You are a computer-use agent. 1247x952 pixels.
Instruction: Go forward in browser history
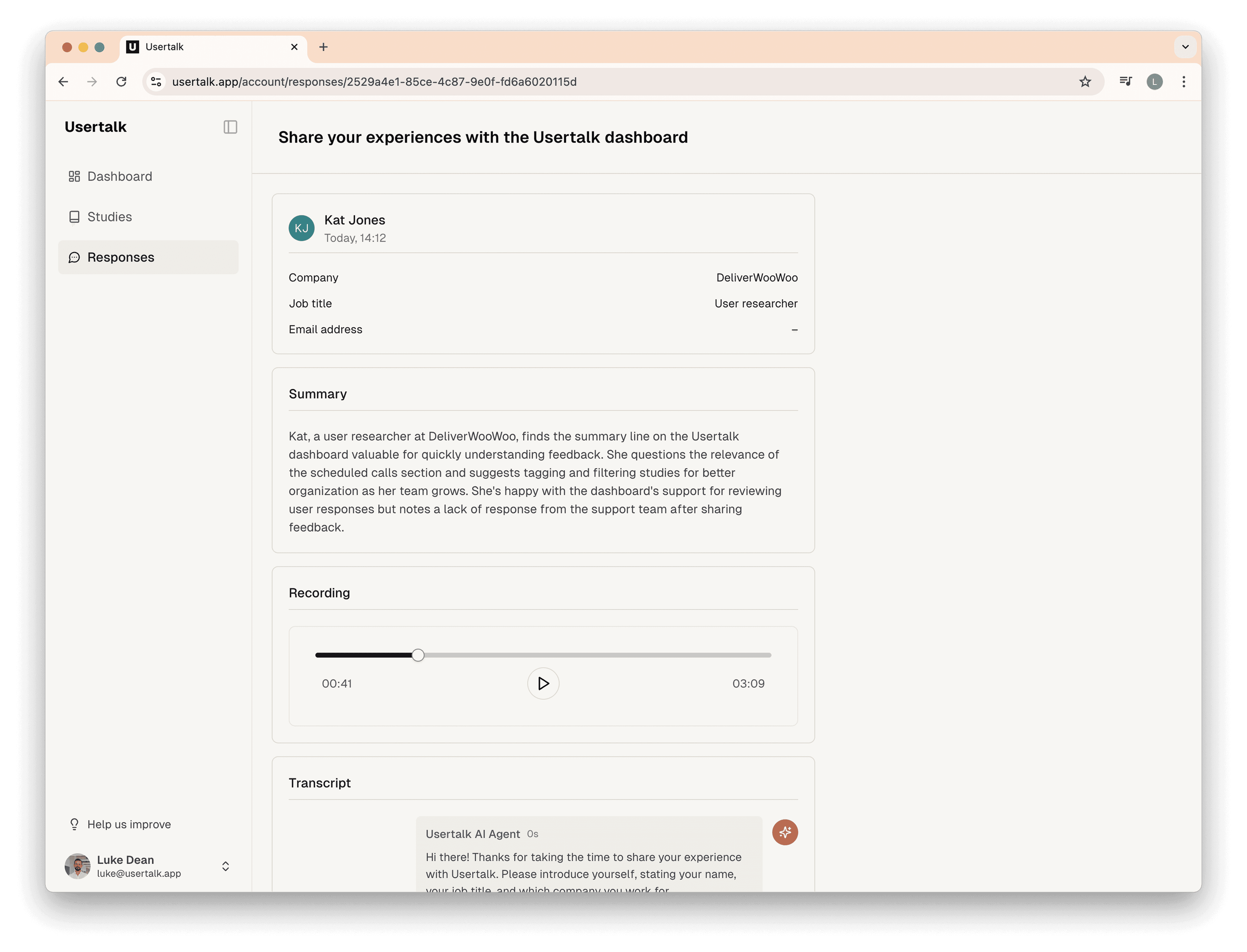pyautogui.click(x=92, y=82)
